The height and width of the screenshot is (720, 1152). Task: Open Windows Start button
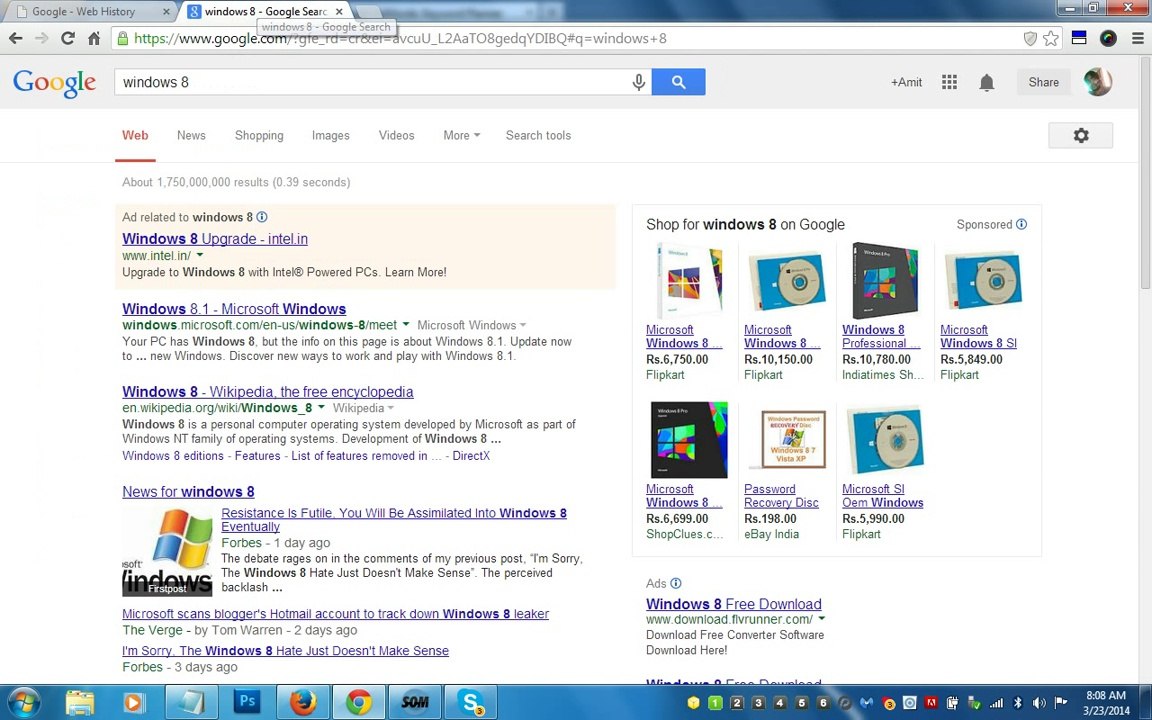(23, 702)
